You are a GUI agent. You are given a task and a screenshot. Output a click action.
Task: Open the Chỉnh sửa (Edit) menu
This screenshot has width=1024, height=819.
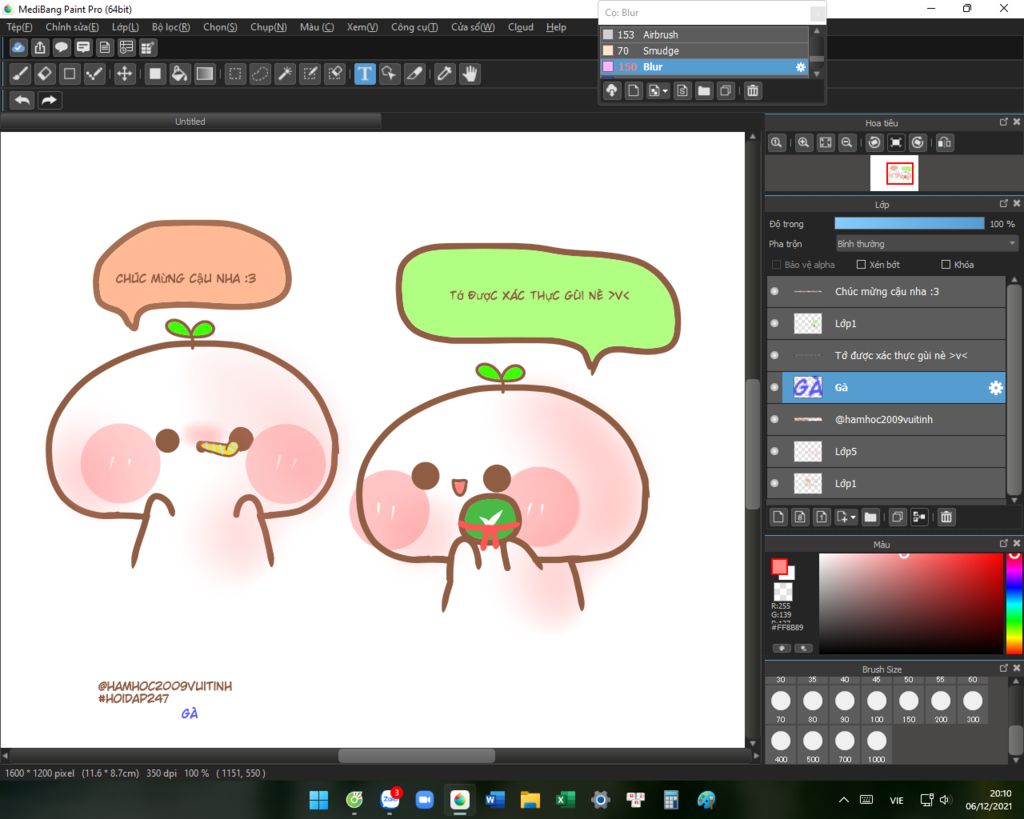pos(72,27)
